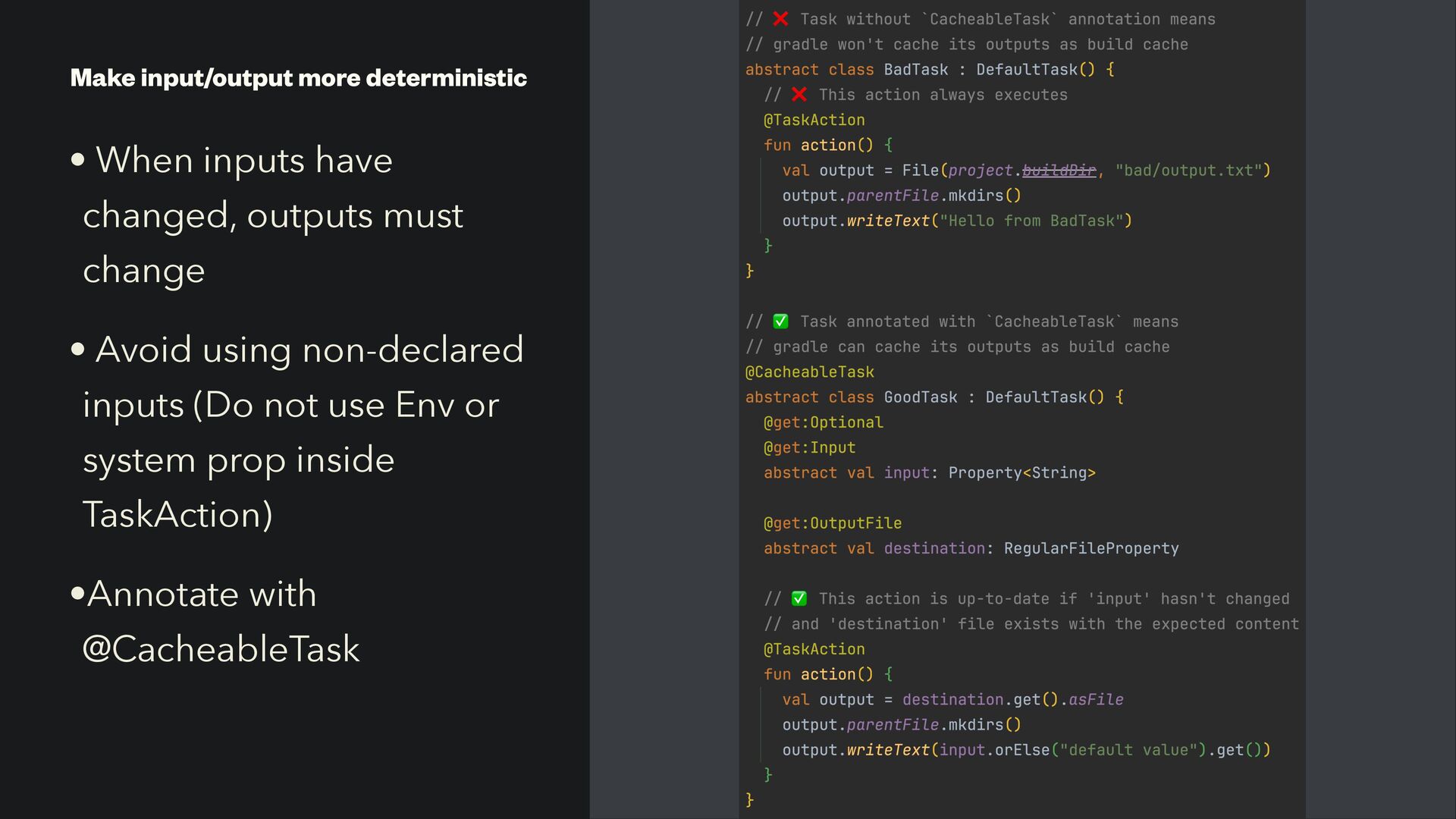Image resolution: width=1456 pixels, height=819 pixels.
Task: Click the comment 'gradle won't cache its outputs as build cache'
Action: point(967,45)
